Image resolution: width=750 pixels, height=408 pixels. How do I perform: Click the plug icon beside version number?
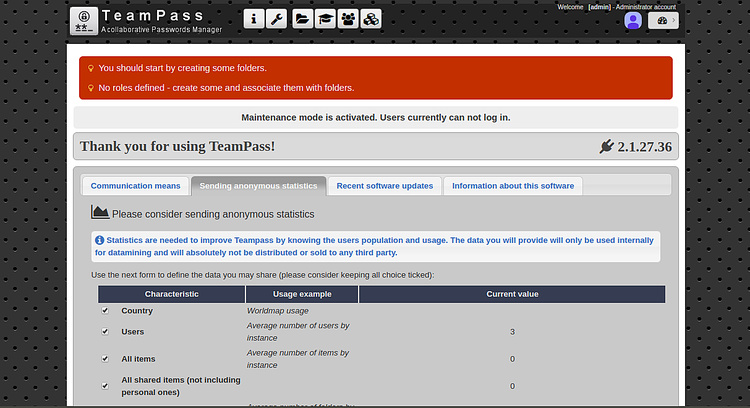(606, 147)
